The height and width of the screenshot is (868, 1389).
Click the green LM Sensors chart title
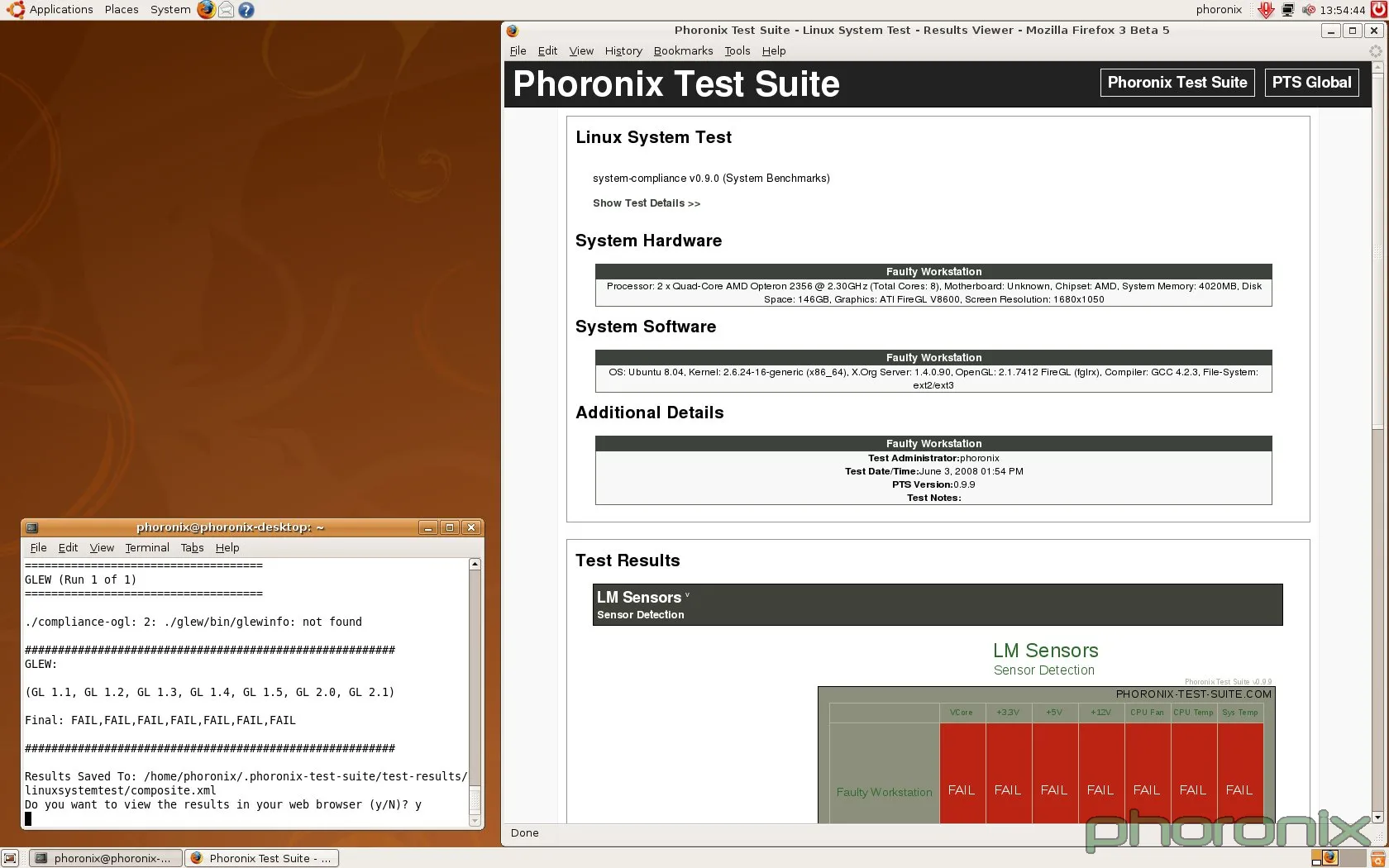click(1045, 651)
